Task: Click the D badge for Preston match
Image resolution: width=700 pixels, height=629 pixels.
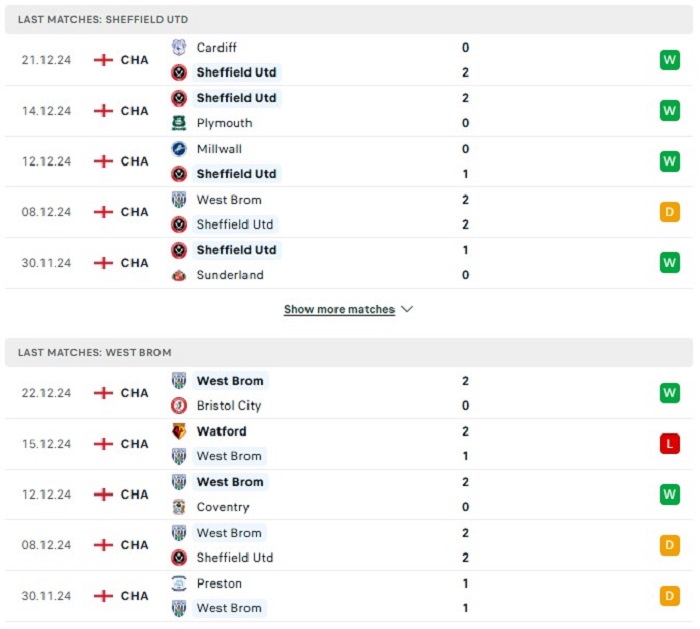Action: [670, 596]
